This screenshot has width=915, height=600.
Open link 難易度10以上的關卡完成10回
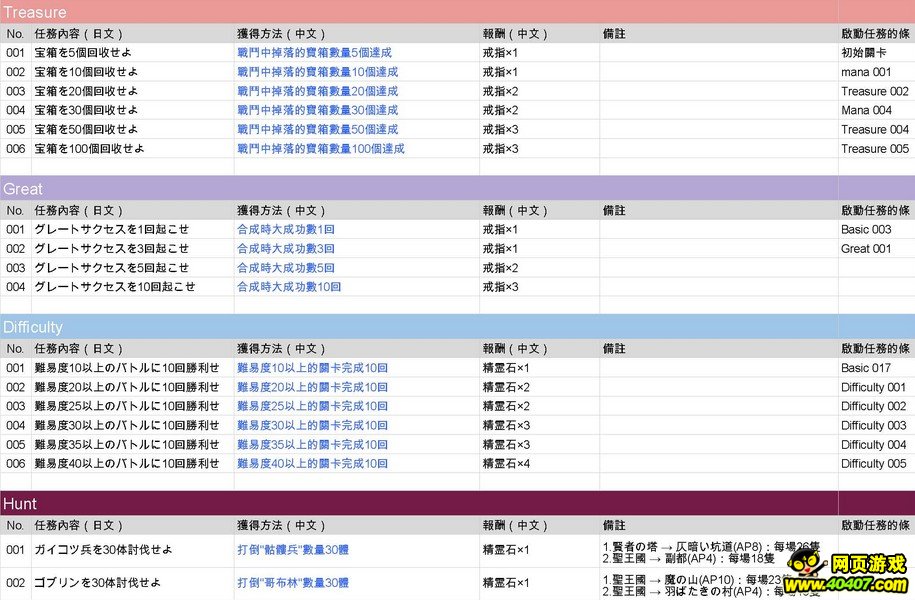(x=312, y=368)
